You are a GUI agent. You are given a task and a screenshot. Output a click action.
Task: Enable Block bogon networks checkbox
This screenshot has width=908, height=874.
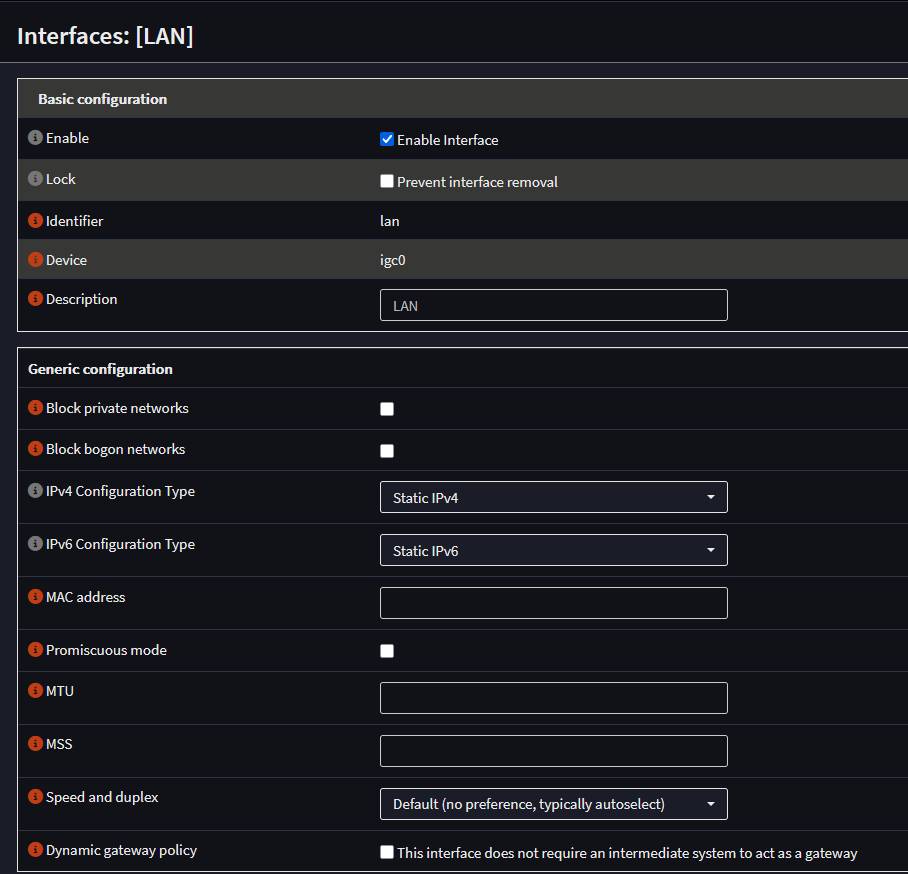tap(387, 451)
